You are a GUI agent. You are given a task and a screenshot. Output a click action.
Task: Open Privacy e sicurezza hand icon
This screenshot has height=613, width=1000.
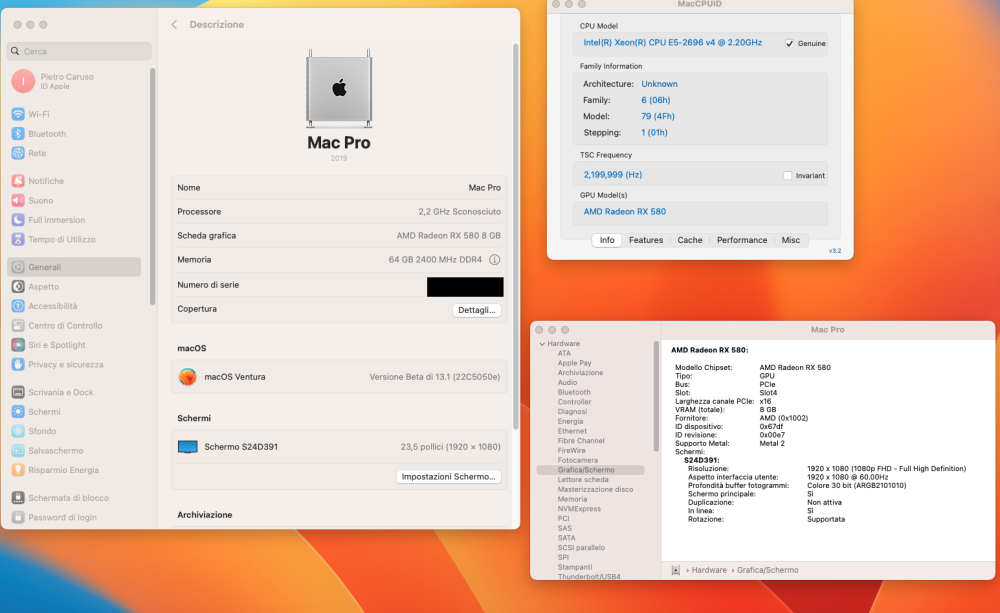pos(18,364)
